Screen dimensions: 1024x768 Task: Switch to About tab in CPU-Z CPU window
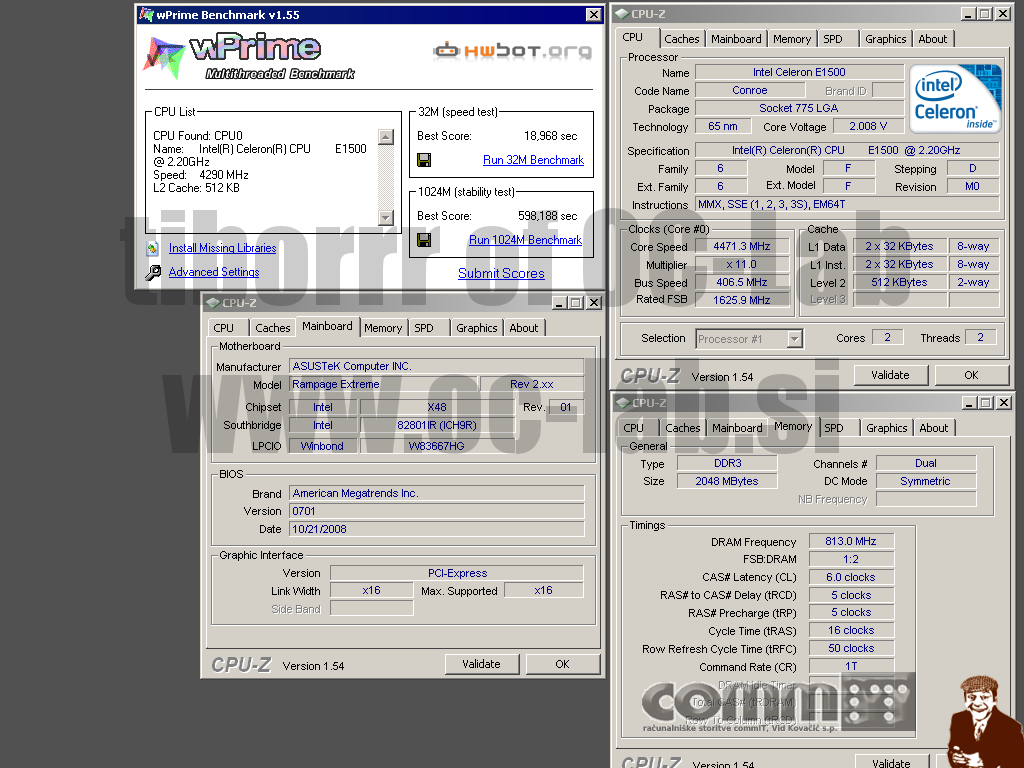coord(933,39)
